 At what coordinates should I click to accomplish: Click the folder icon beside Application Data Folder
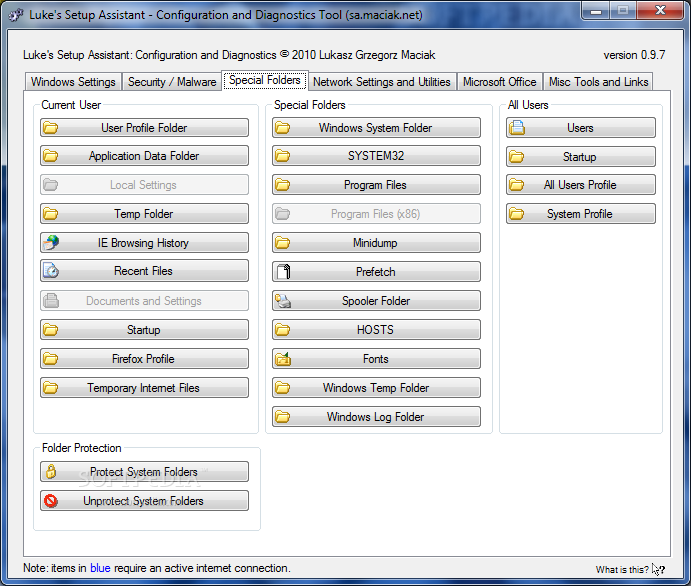pos(51,156)
